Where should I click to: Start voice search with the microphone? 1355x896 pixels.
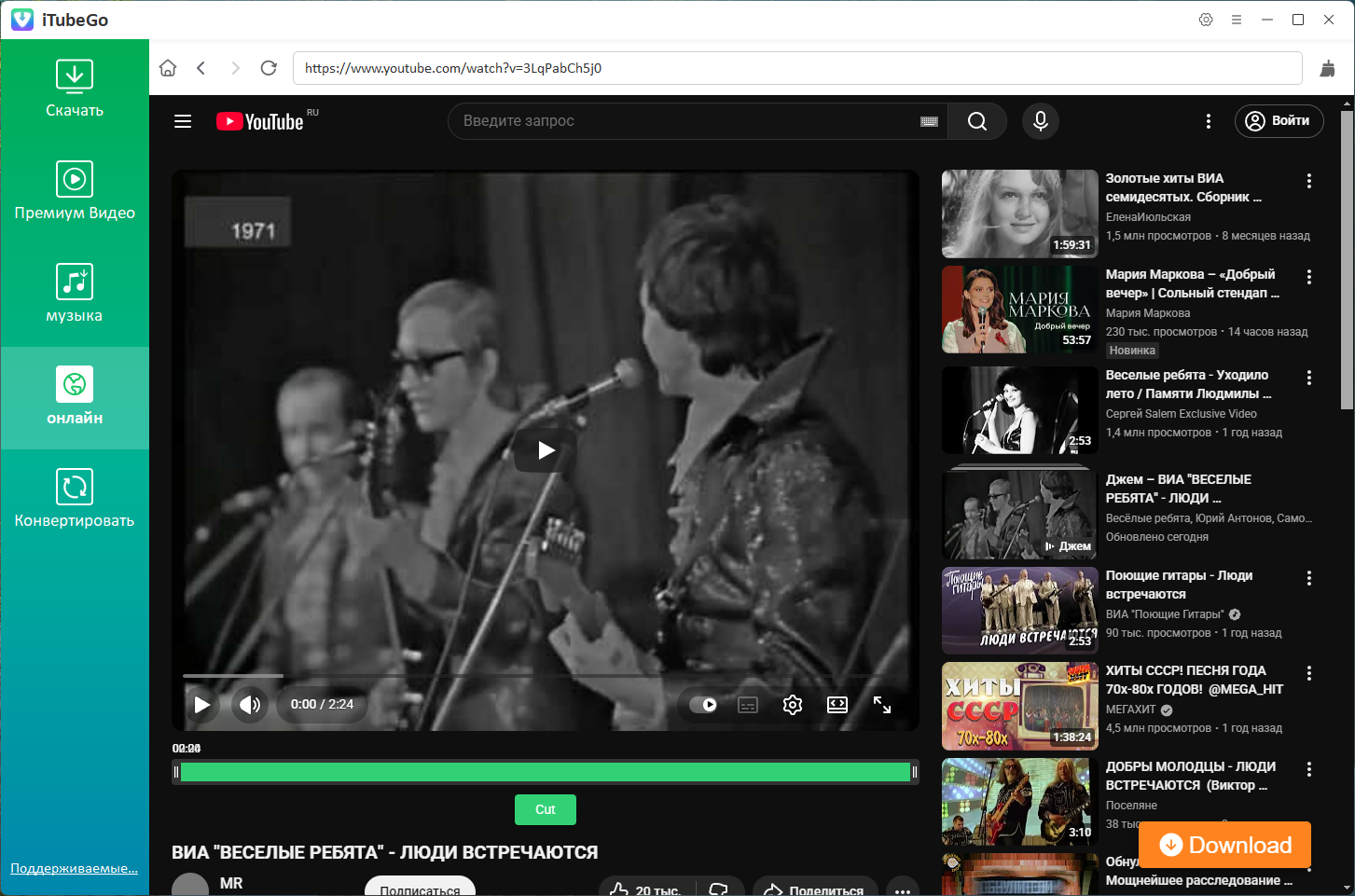(x=1041, y=121)
